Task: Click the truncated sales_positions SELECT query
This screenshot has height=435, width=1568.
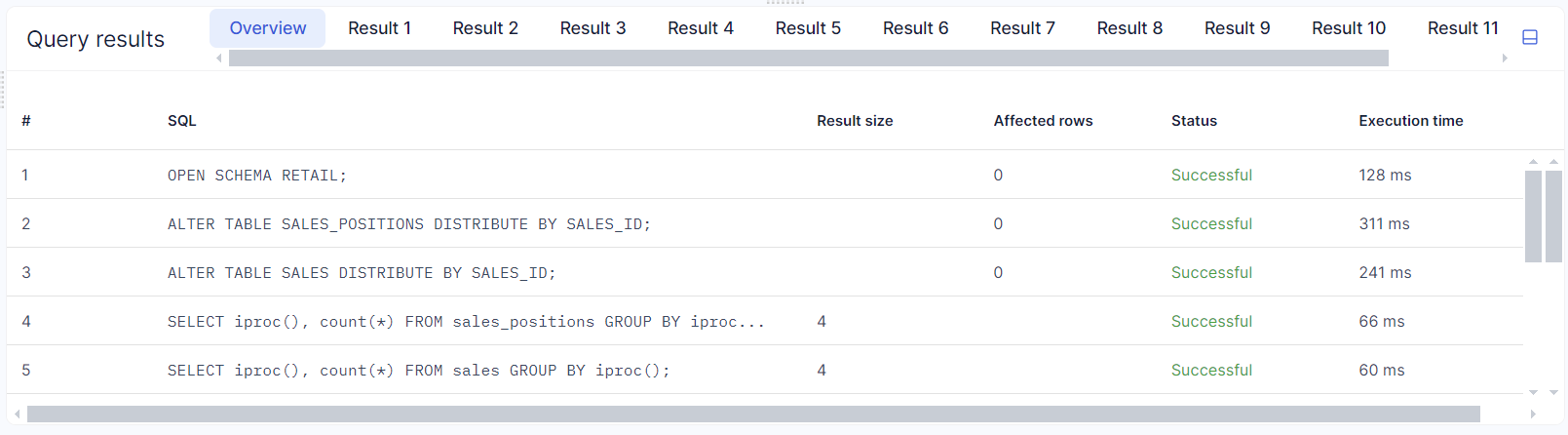Action: coord(466,322)
